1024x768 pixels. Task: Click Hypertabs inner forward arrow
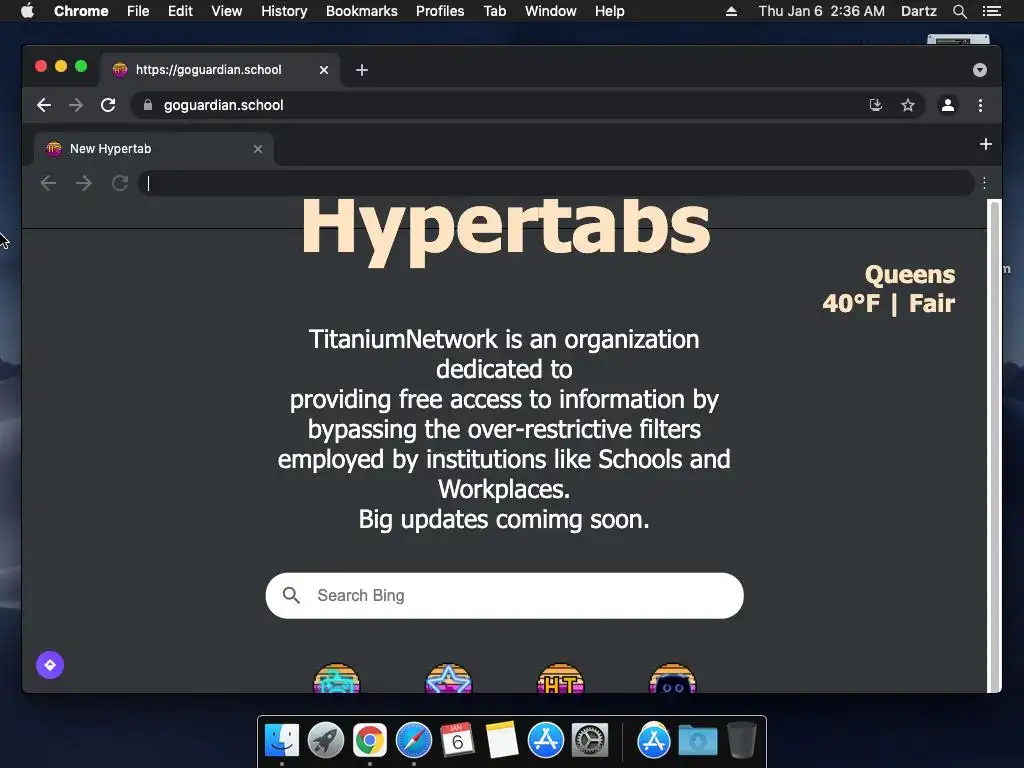(84, 183)
